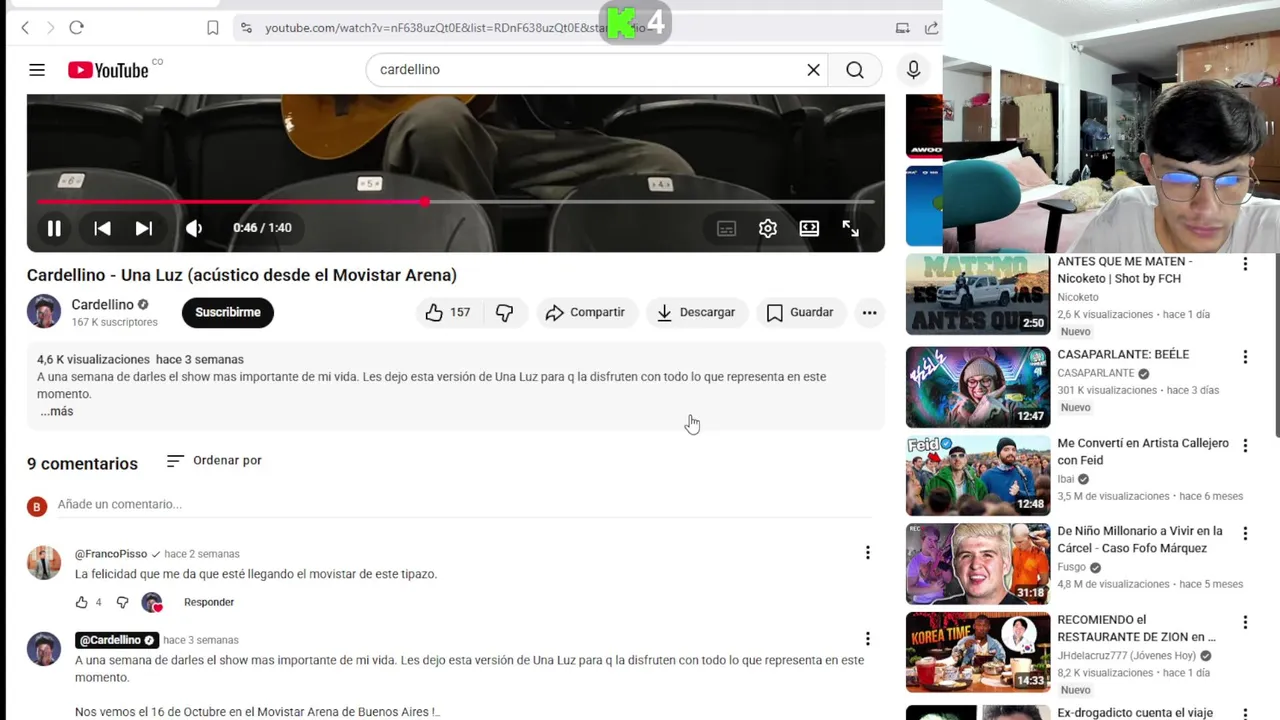This screenshot has width=1280, height=720.
Task: Open site info icon in address bar
Action: point(246,28)
